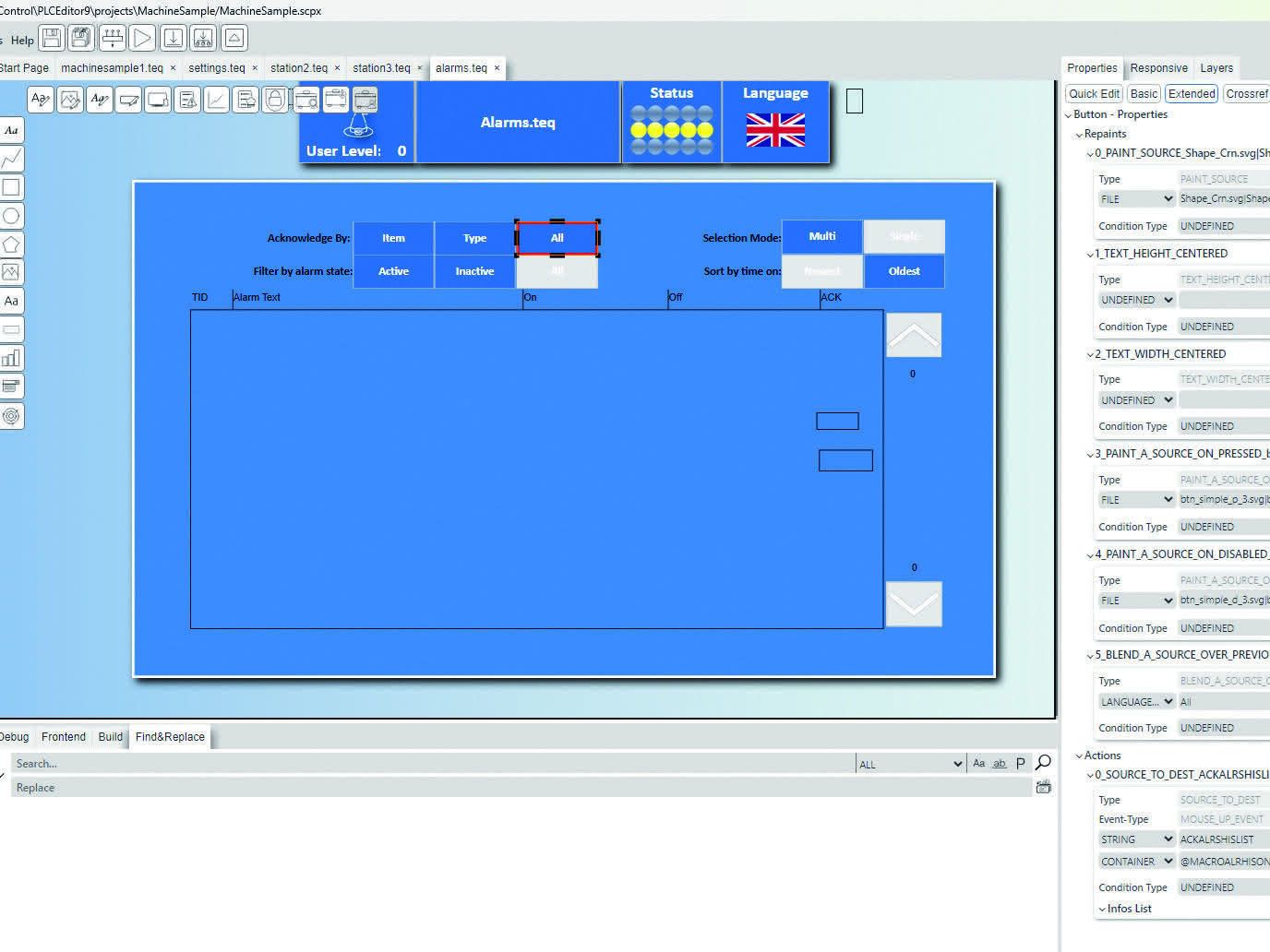This screenshot has width=1270, height=952.
Task: Collapse the Actions section
Action: coord(1079,756)
